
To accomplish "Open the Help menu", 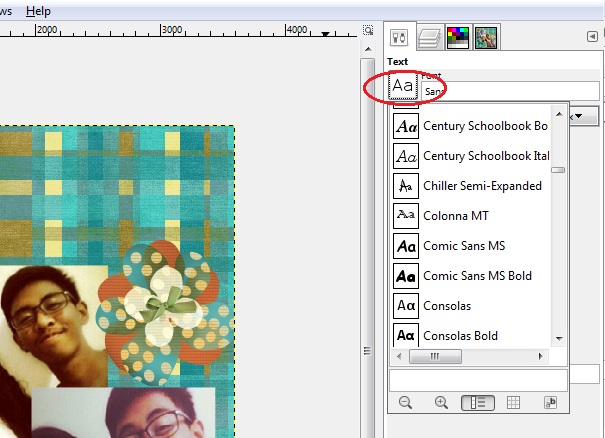I will pyautogui.click(x=38, y=11).
